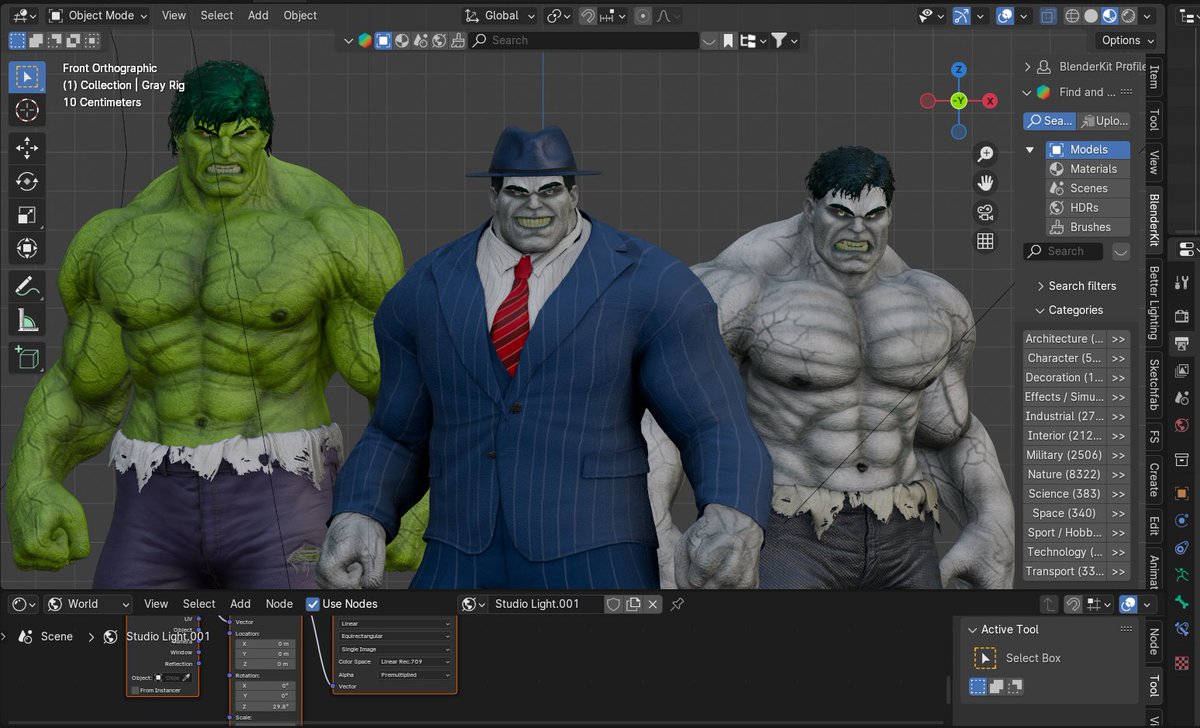Select the Annotate pencil tool
Image resolution: width=1200 pixels, height=728 pixels.
pyautogui.click(x=27, y=287)
